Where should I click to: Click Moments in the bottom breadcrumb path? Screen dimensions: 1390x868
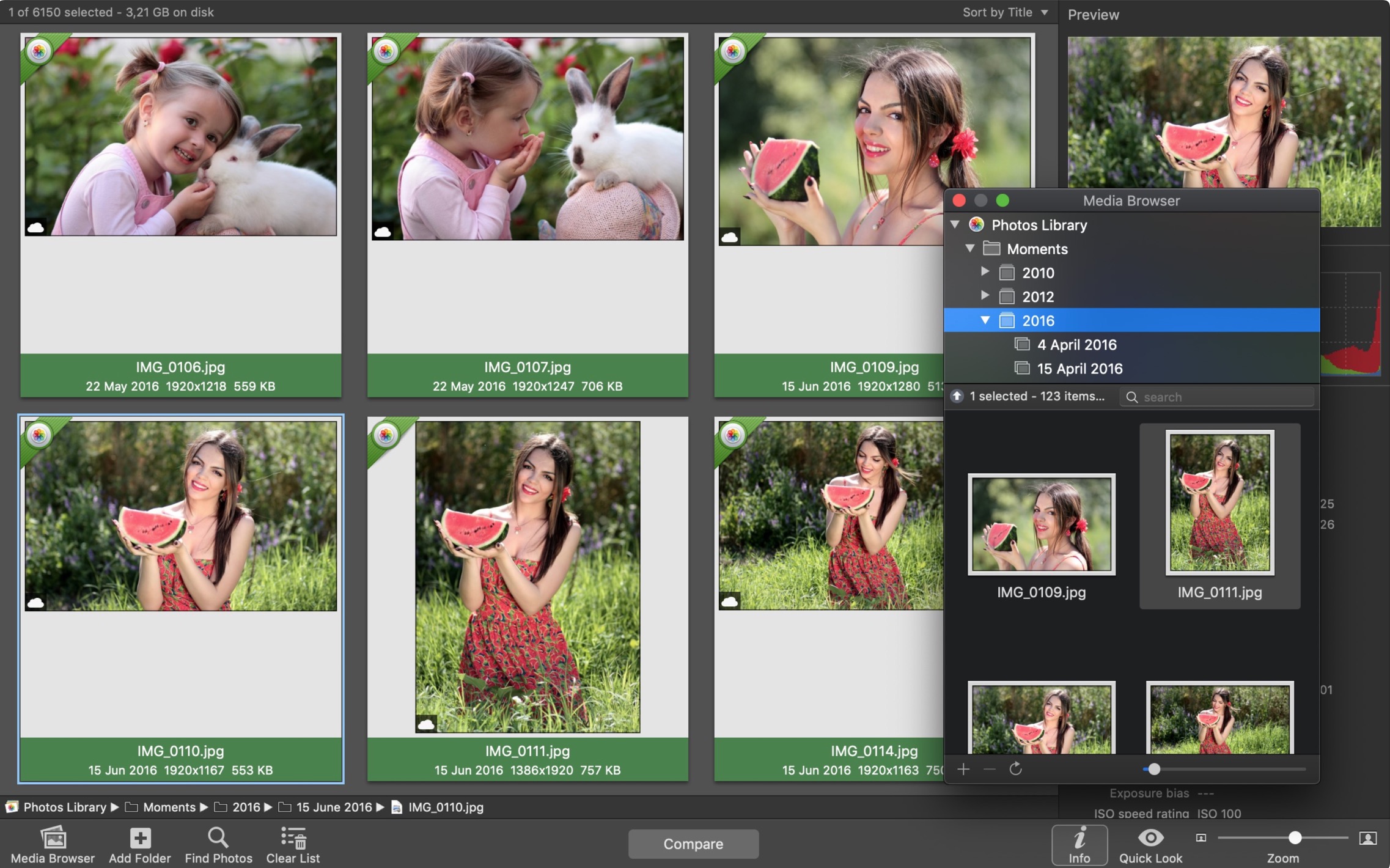(x=169, y=807)
